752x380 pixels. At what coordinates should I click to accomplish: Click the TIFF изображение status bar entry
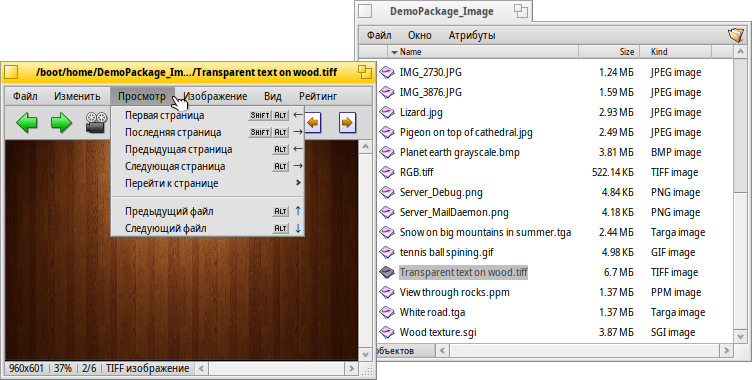point(147,368)
